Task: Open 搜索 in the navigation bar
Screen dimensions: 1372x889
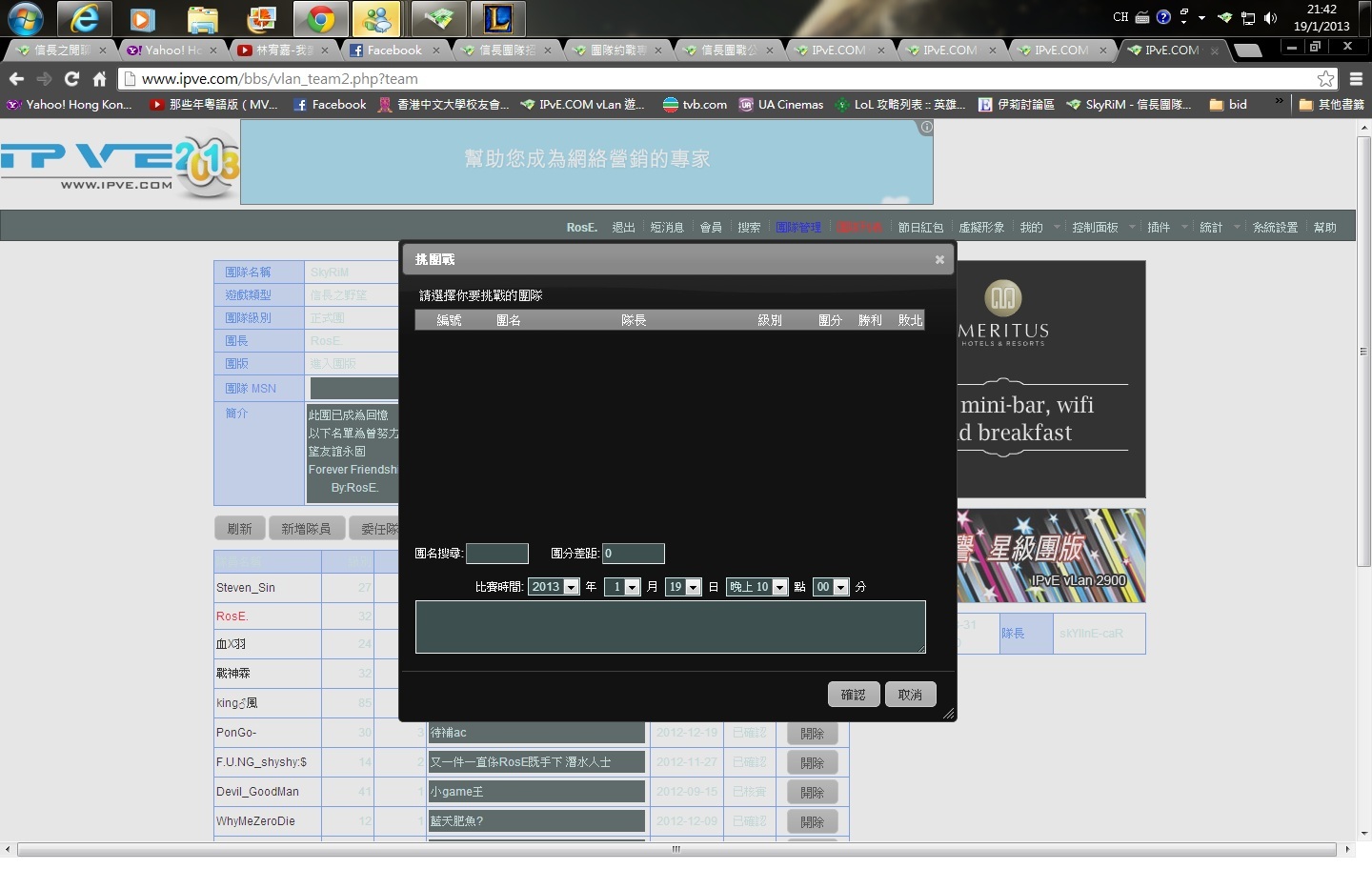Action: [749, 228]
